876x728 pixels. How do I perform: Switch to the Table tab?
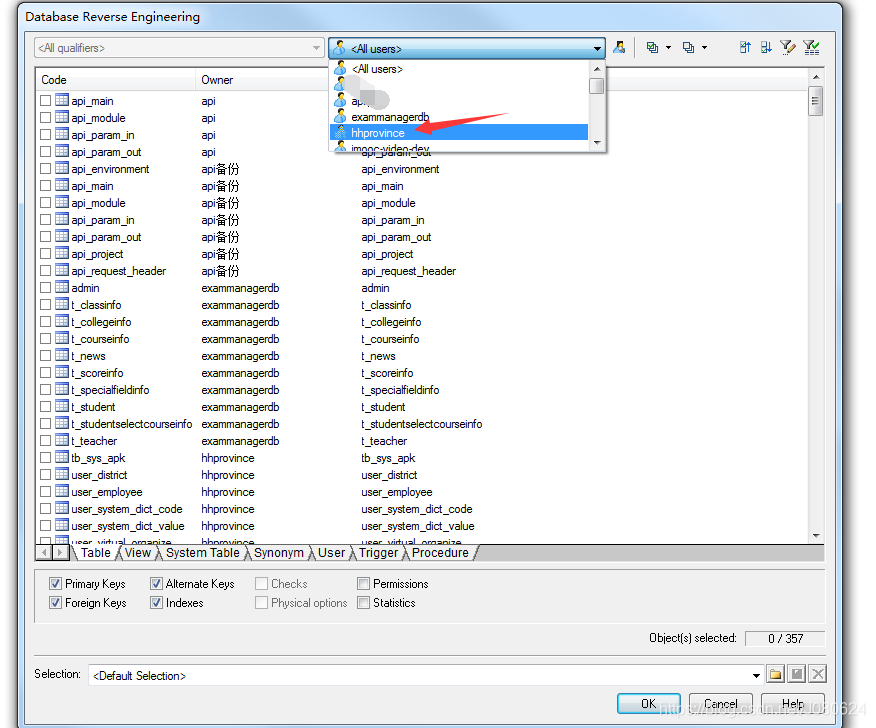coord(96,553)
